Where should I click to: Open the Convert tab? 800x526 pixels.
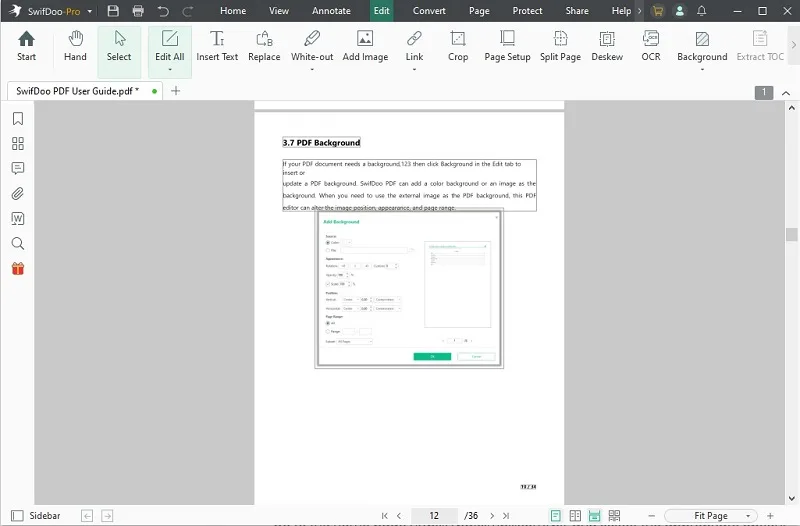[429, 11]
